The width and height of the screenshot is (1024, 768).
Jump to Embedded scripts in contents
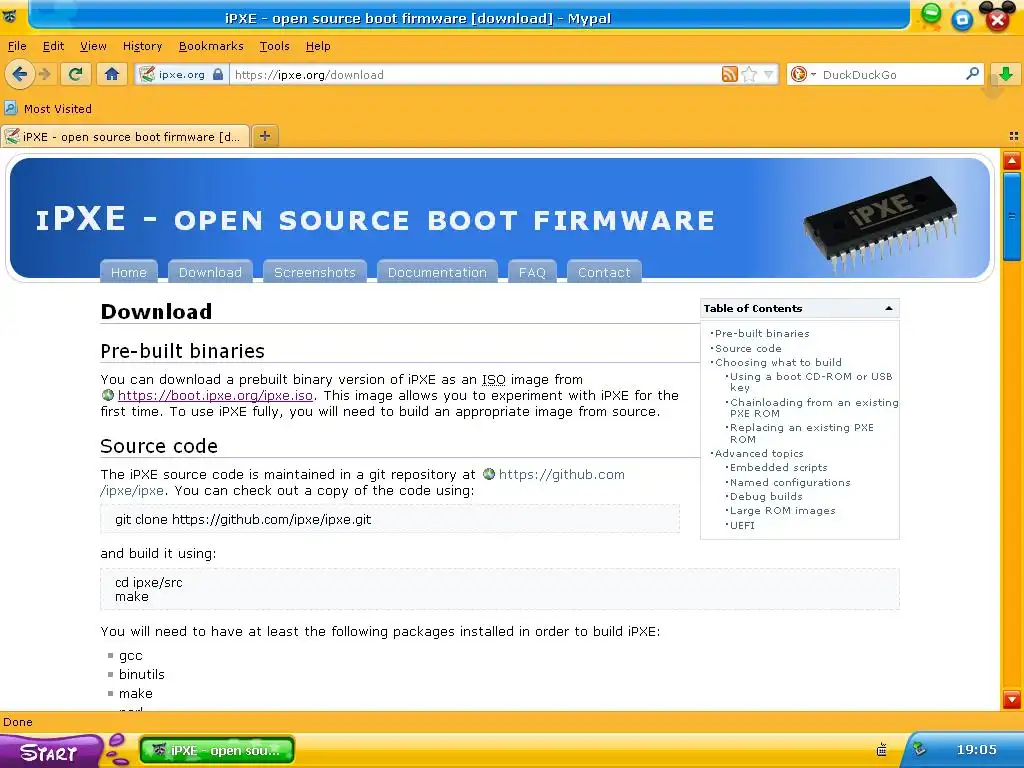click(778, 468)
